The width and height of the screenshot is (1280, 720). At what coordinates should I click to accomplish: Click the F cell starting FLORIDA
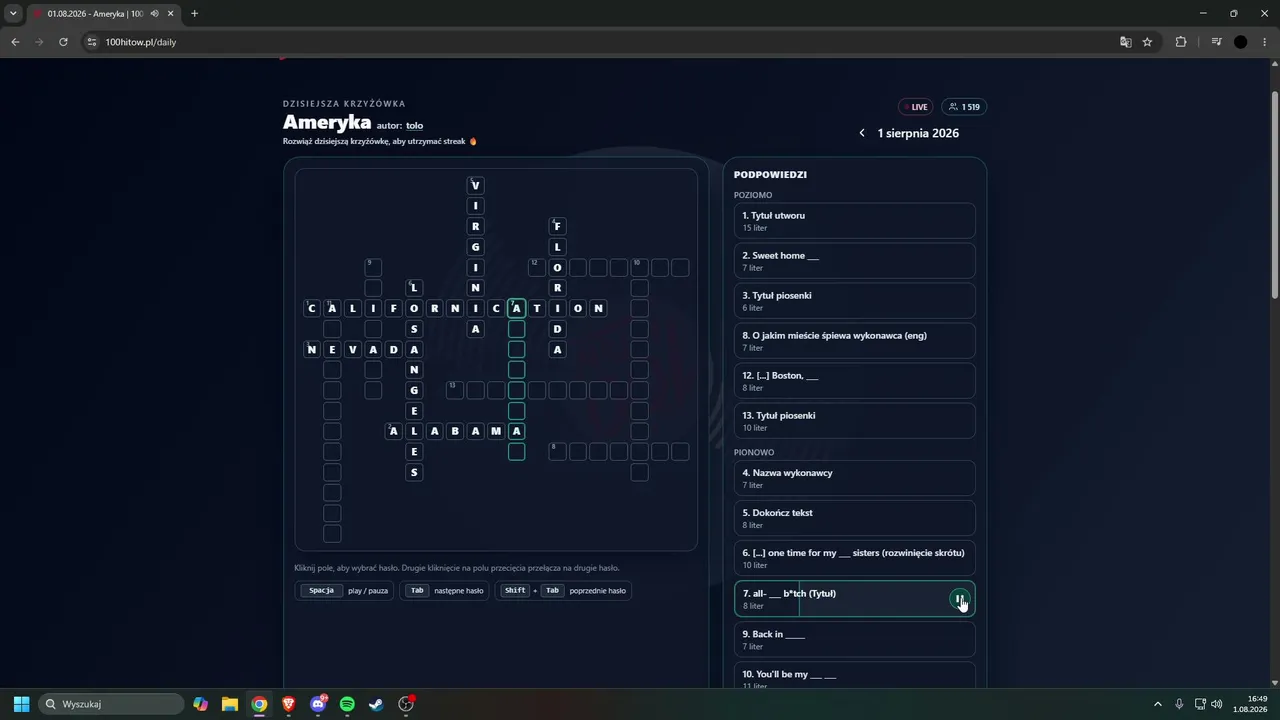click(x=558, y=226)
